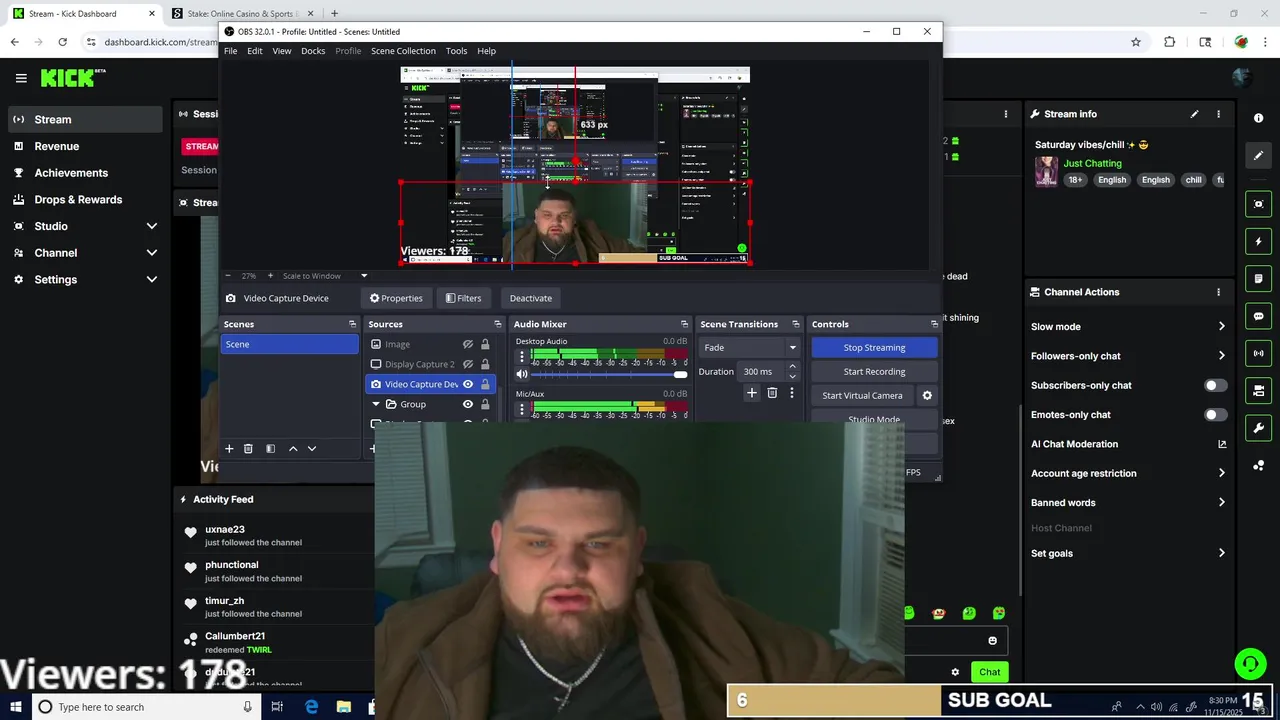1280x720 pixels.
Task: Open the Kick hamburger menu
Action: click(x=21, y=78)
